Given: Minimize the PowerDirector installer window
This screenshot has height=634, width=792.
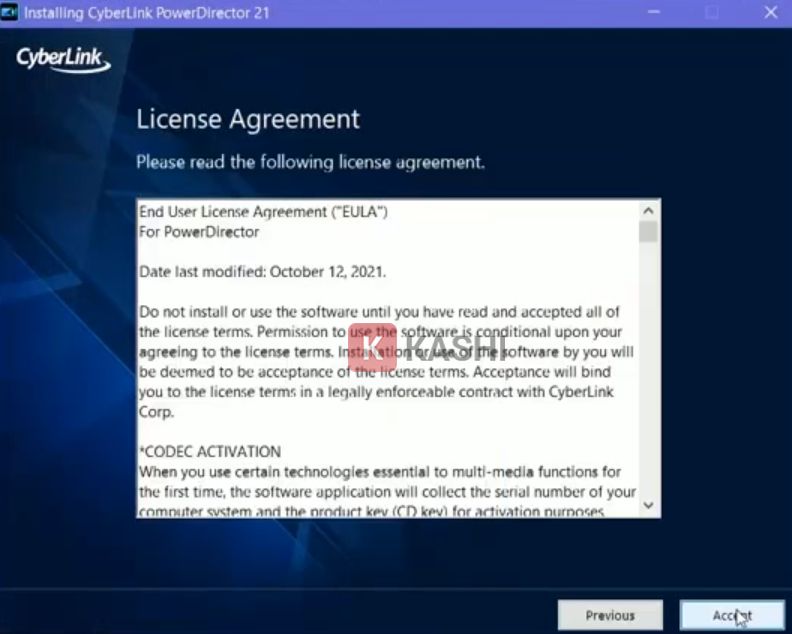Looking at the screenshot, I should coord(654,13).
